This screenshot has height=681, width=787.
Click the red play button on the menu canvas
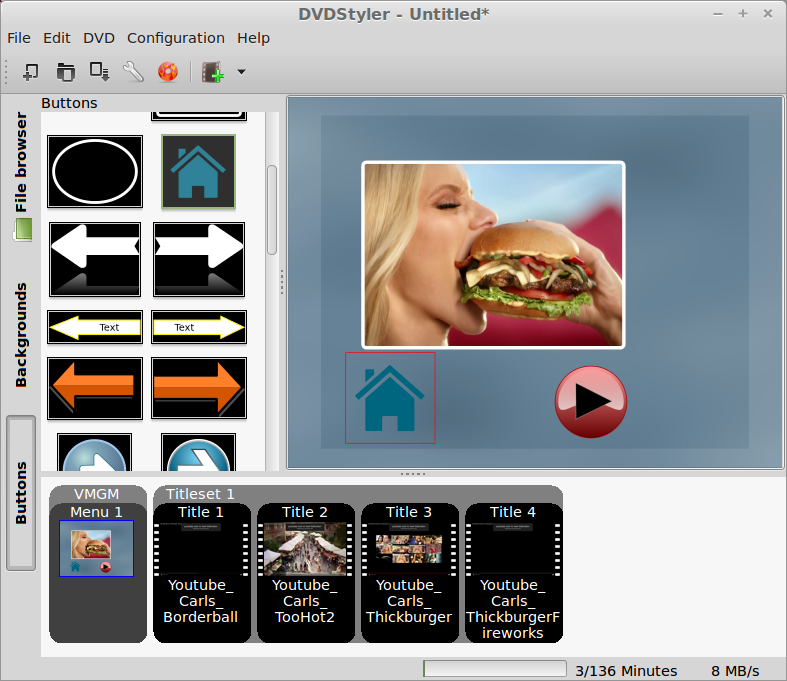point(590,402)
